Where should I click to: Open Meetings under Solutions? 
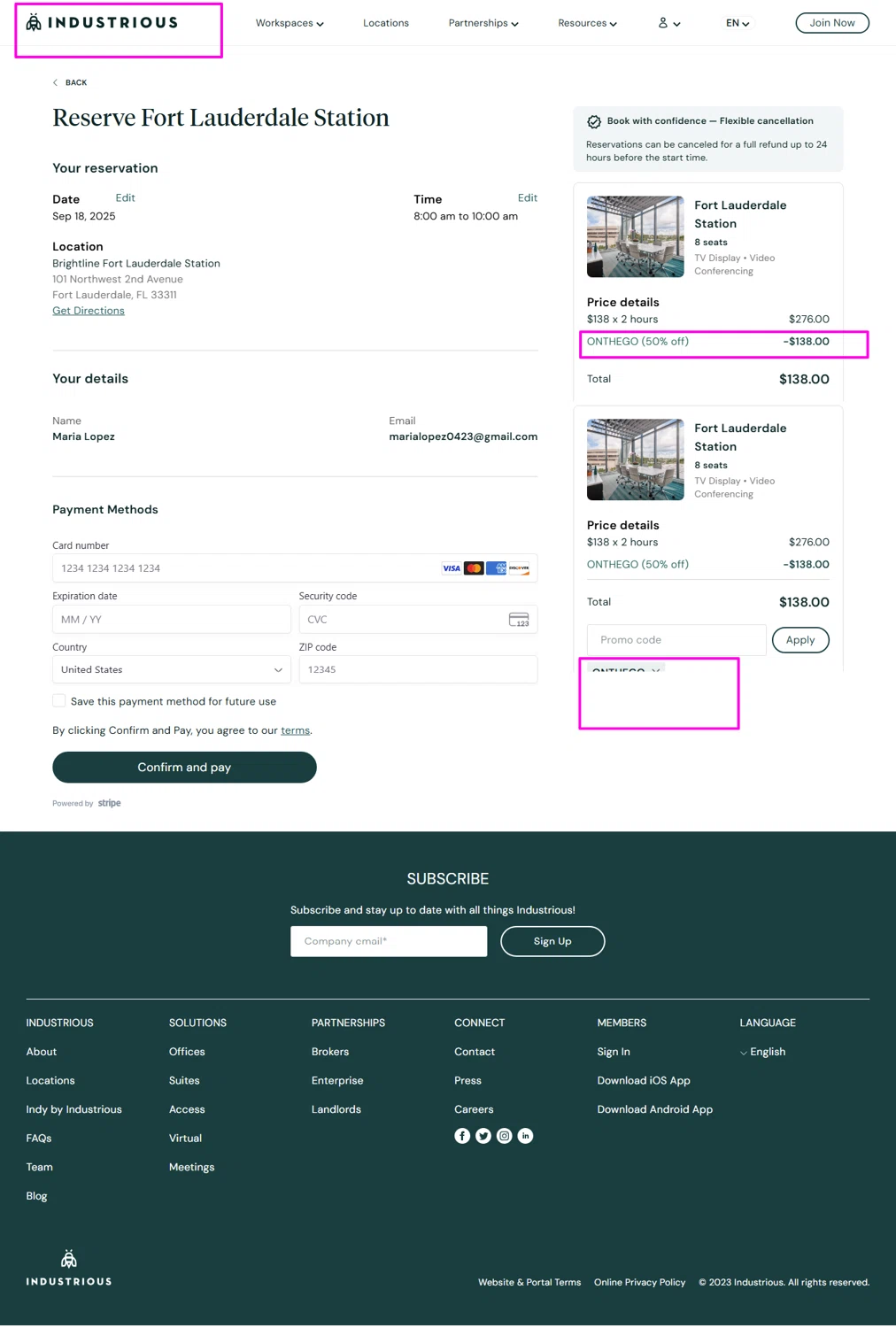pyautogui.click(x=192, y=1168)
